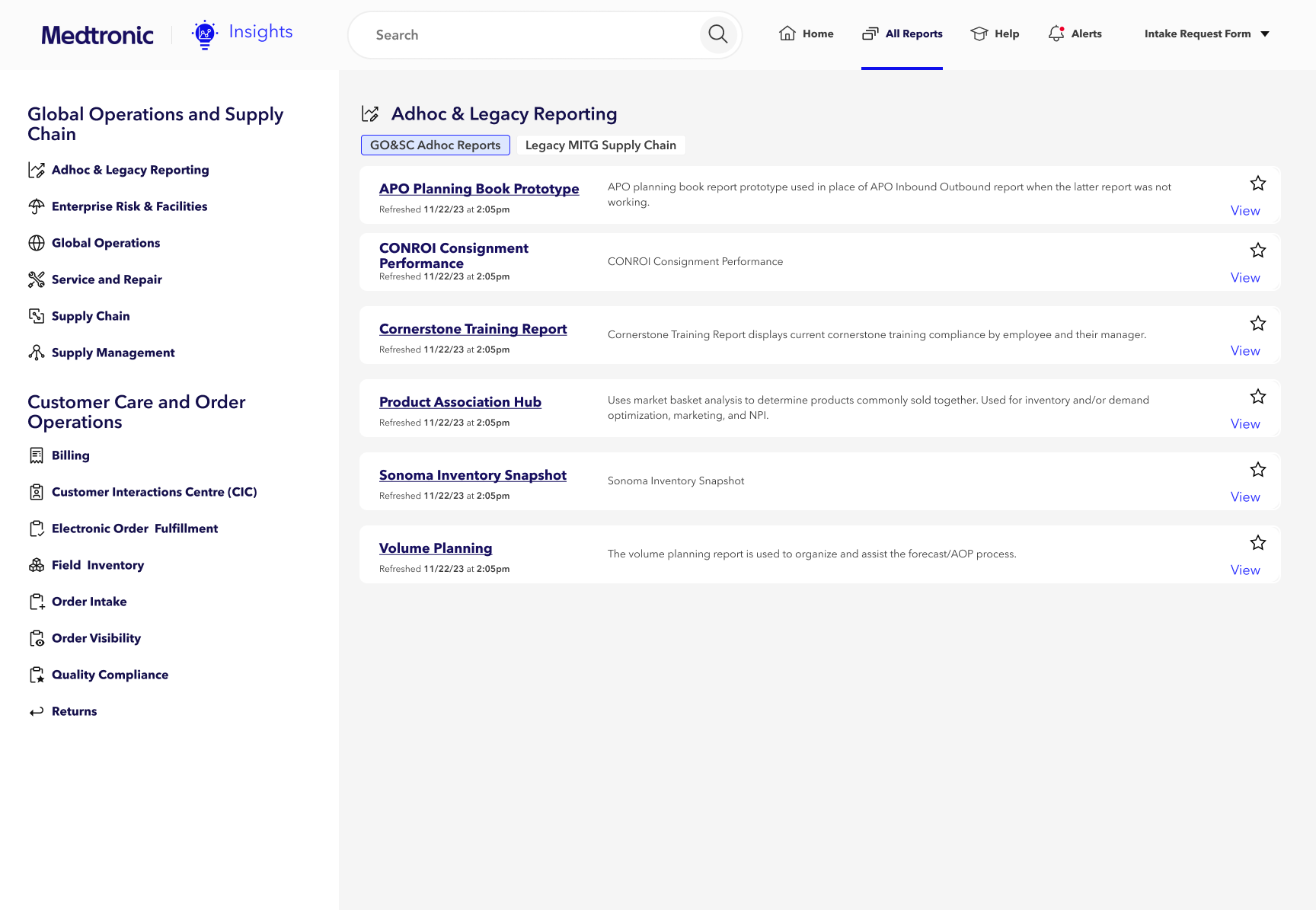Click the page heading chart icon
Viewport: 1316px width, 910px height.
pyautogui.click(x=370, y=113)
